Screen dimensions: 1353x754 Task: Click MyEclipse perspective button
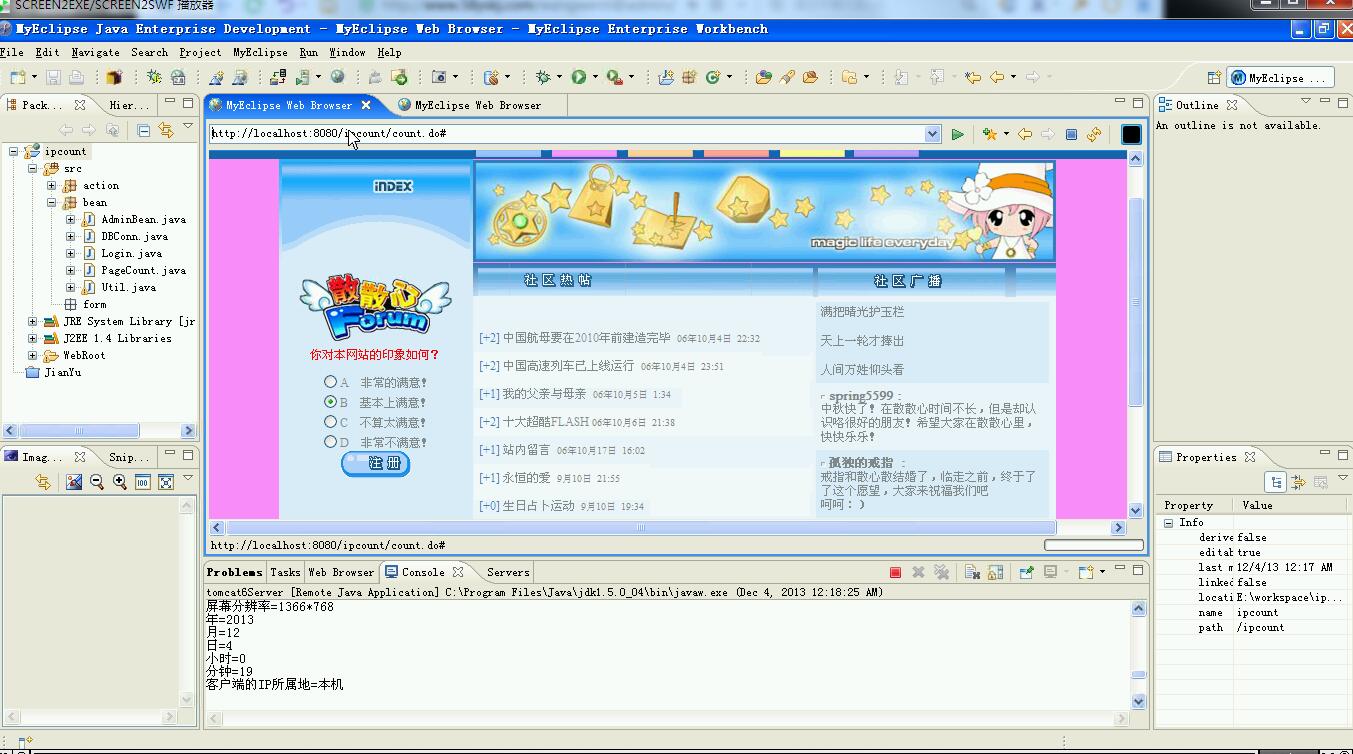pos(1280,77)
